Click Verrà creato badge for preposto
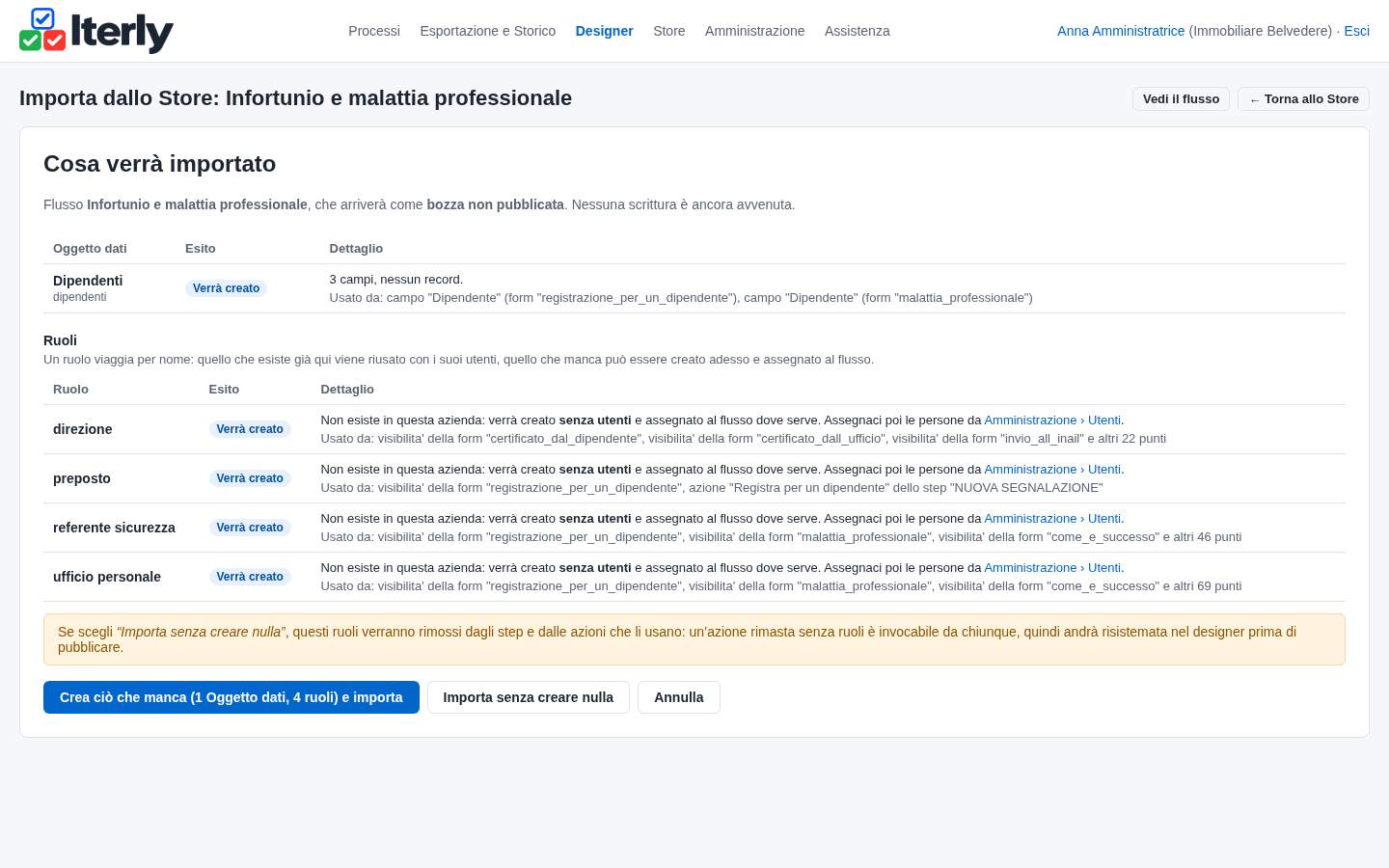 pyautogui.click(x=250, y=478)
